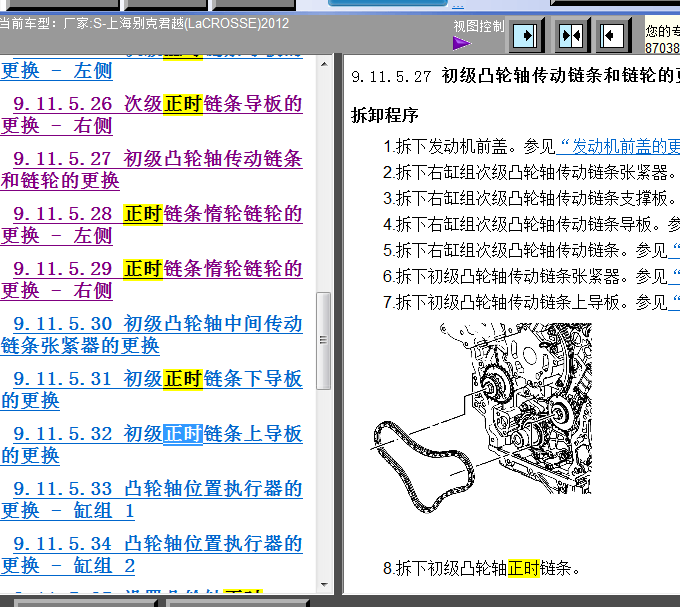The image size is (680, 607).
Task: Go to 9.11.5.31 初级正时链条下导板的更换
Action: tap(157, 389)
